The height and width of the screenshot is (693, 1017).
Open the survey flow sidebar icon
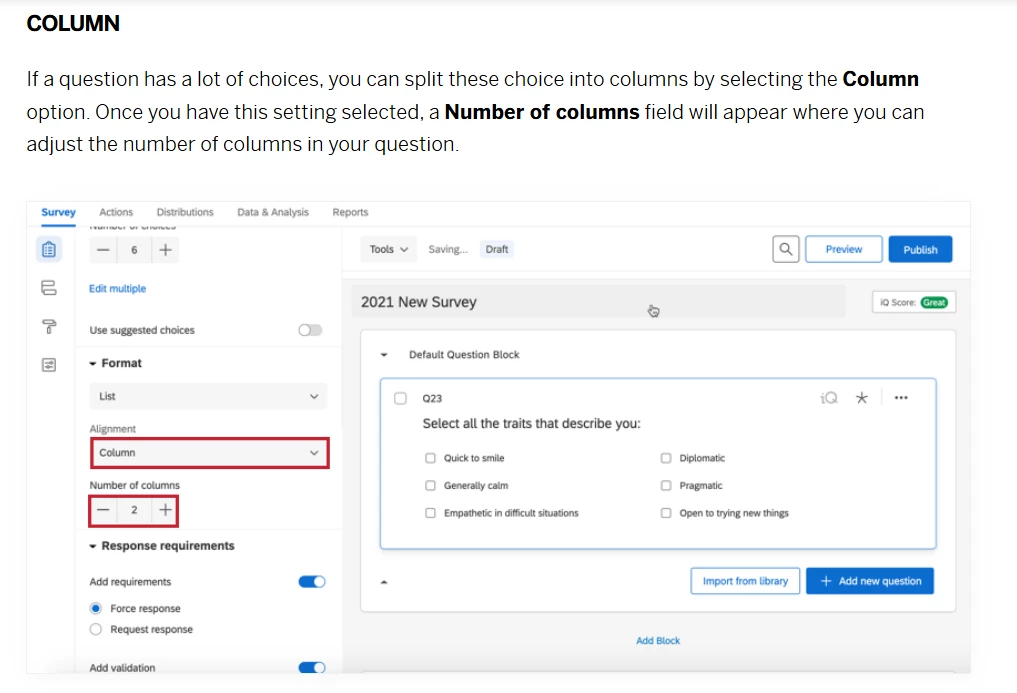pos(49,288)
